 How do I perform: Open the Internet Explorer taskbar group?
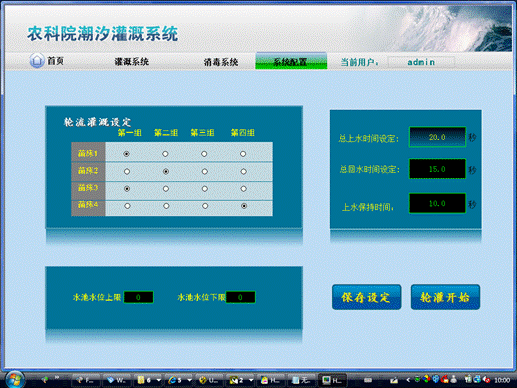pyautogui.click(x=175, y=380)
